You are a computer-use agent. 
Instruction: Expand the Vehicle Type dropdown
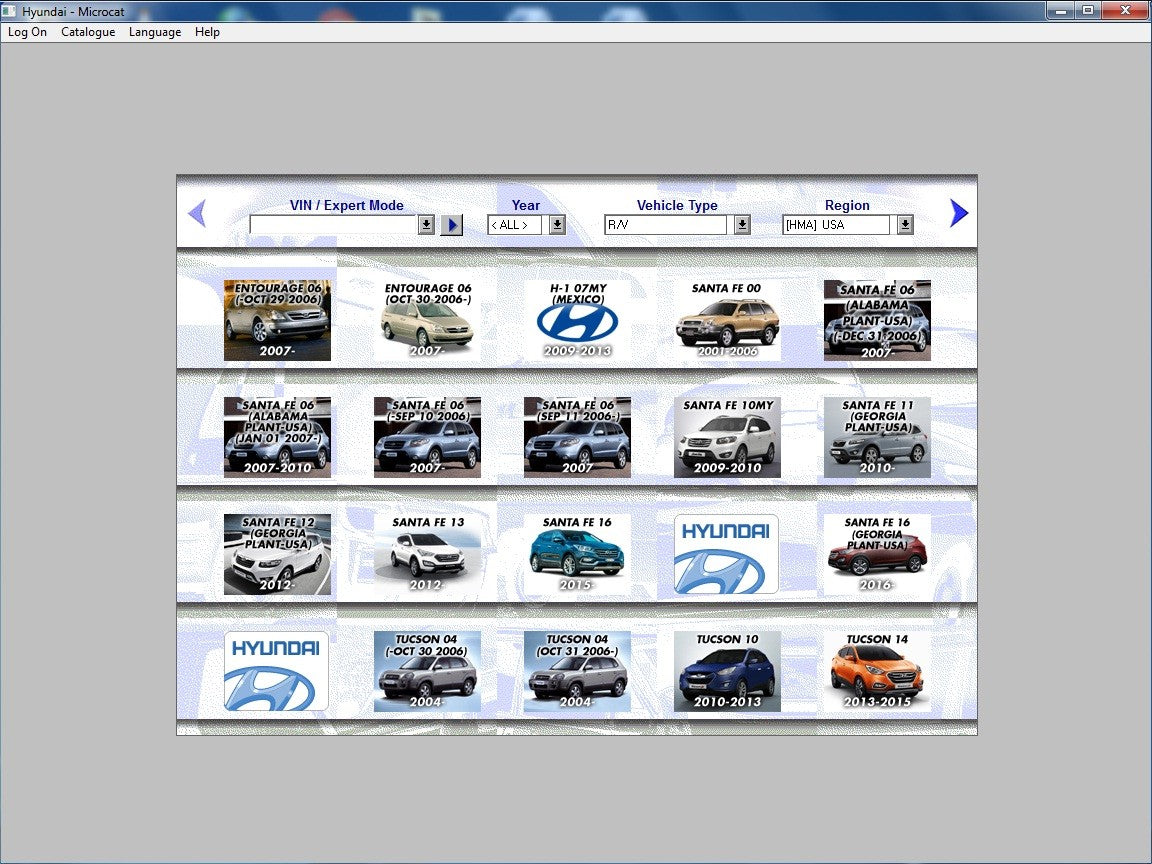[x=742, y=225]
